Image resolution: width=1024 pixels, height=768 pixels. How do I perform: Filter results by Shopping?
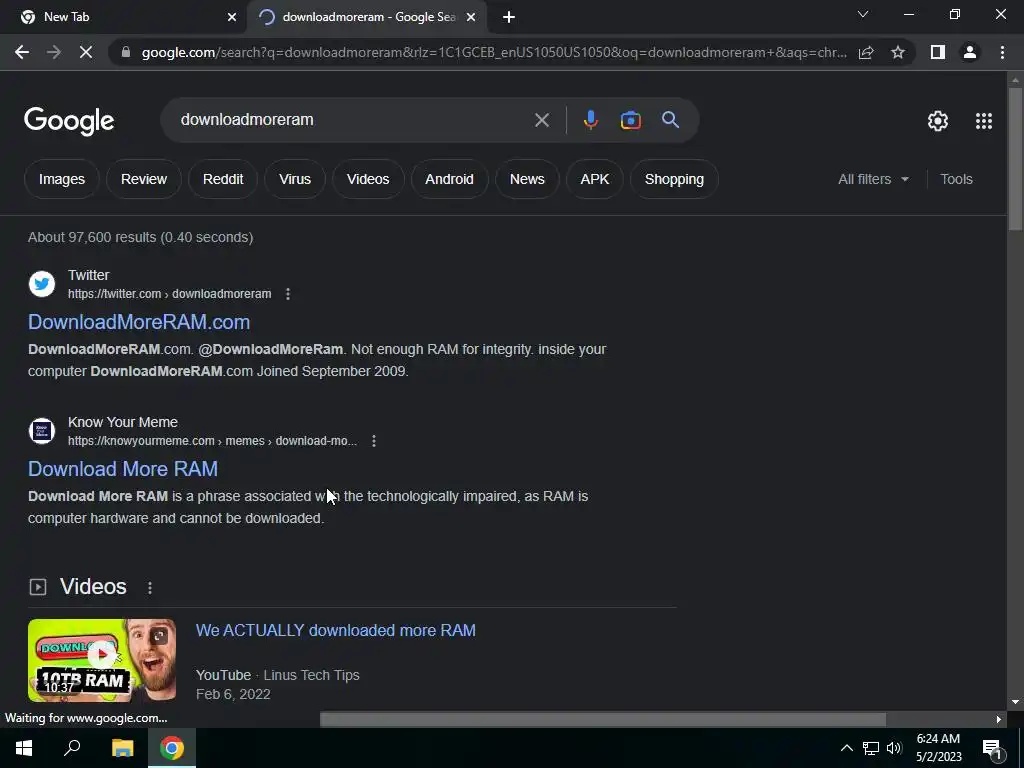pyautogui.click(x=674, y=179)
